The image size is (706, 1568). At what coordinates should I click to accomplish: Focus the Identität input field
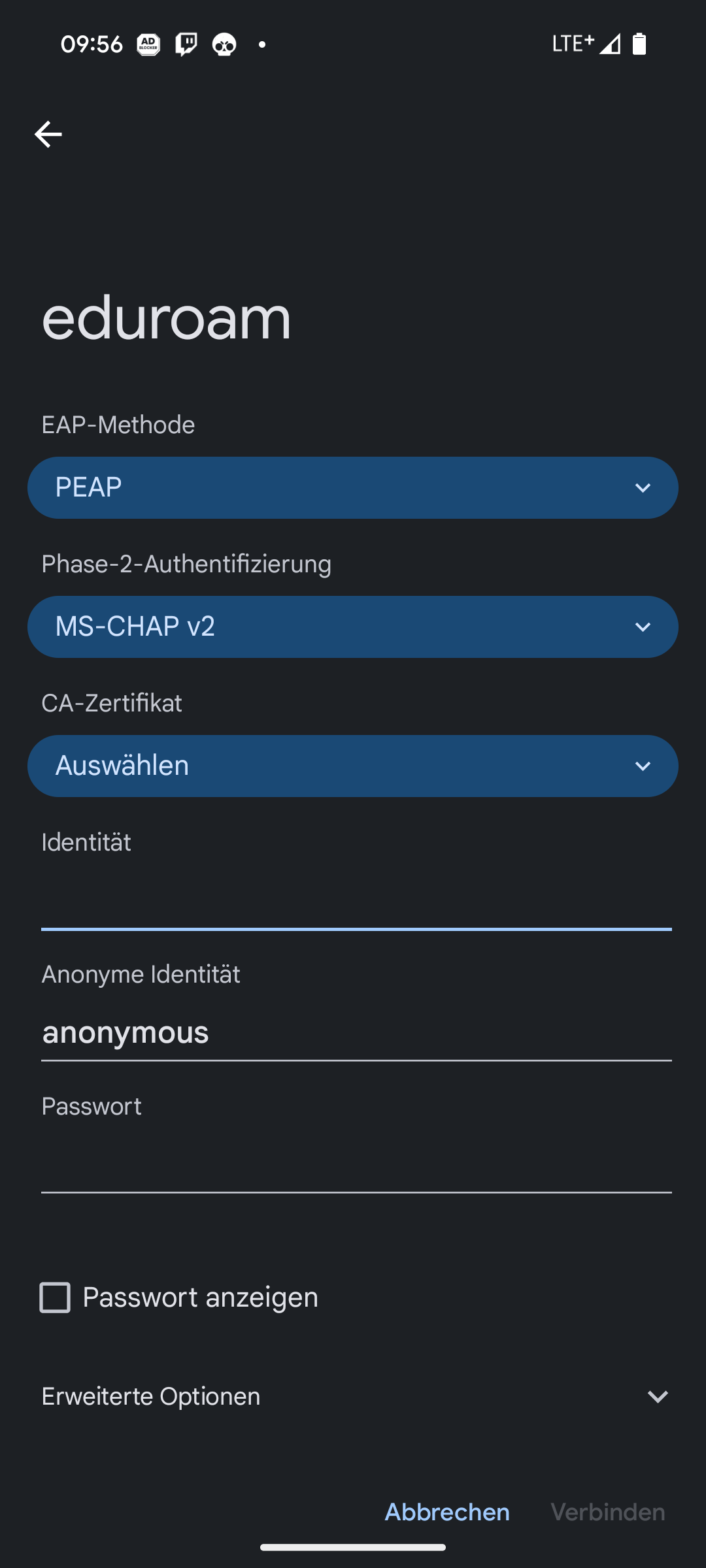click(356, 902)
